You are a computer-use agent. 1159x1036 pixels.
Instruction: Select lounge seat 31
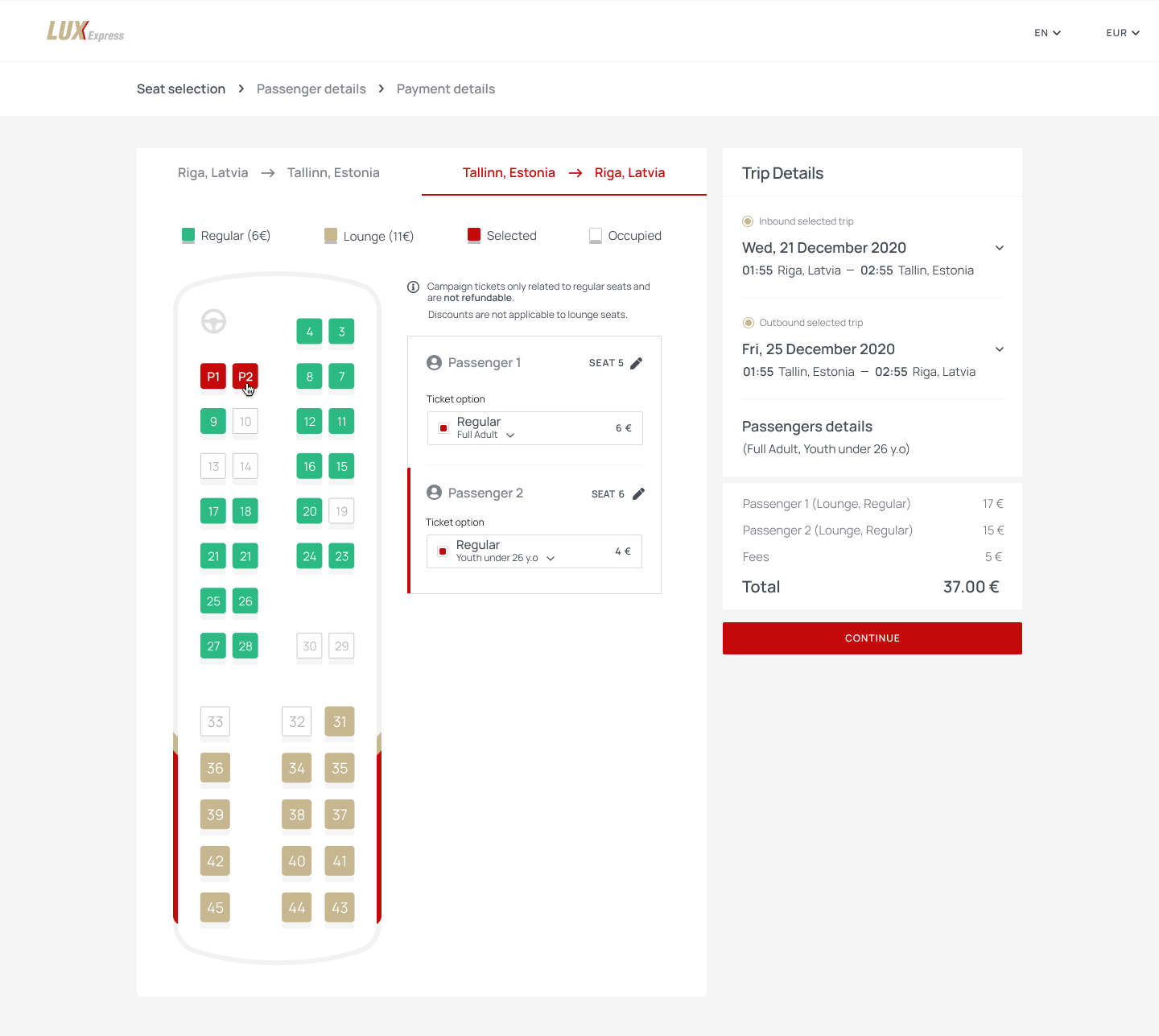tap(340, 722)
